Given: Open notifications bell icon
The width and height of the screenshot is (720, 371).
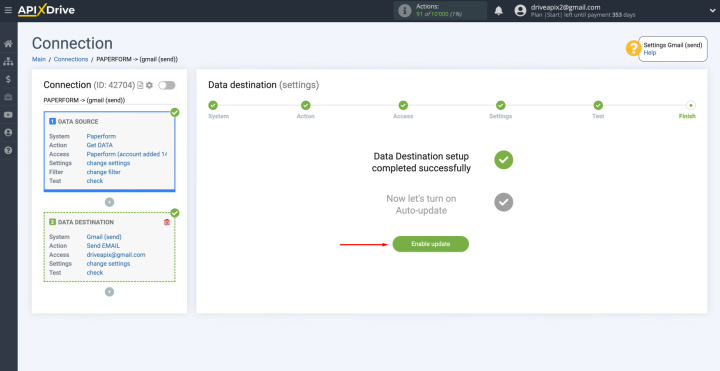Looking at the screenshot, I should coord(499,11).
